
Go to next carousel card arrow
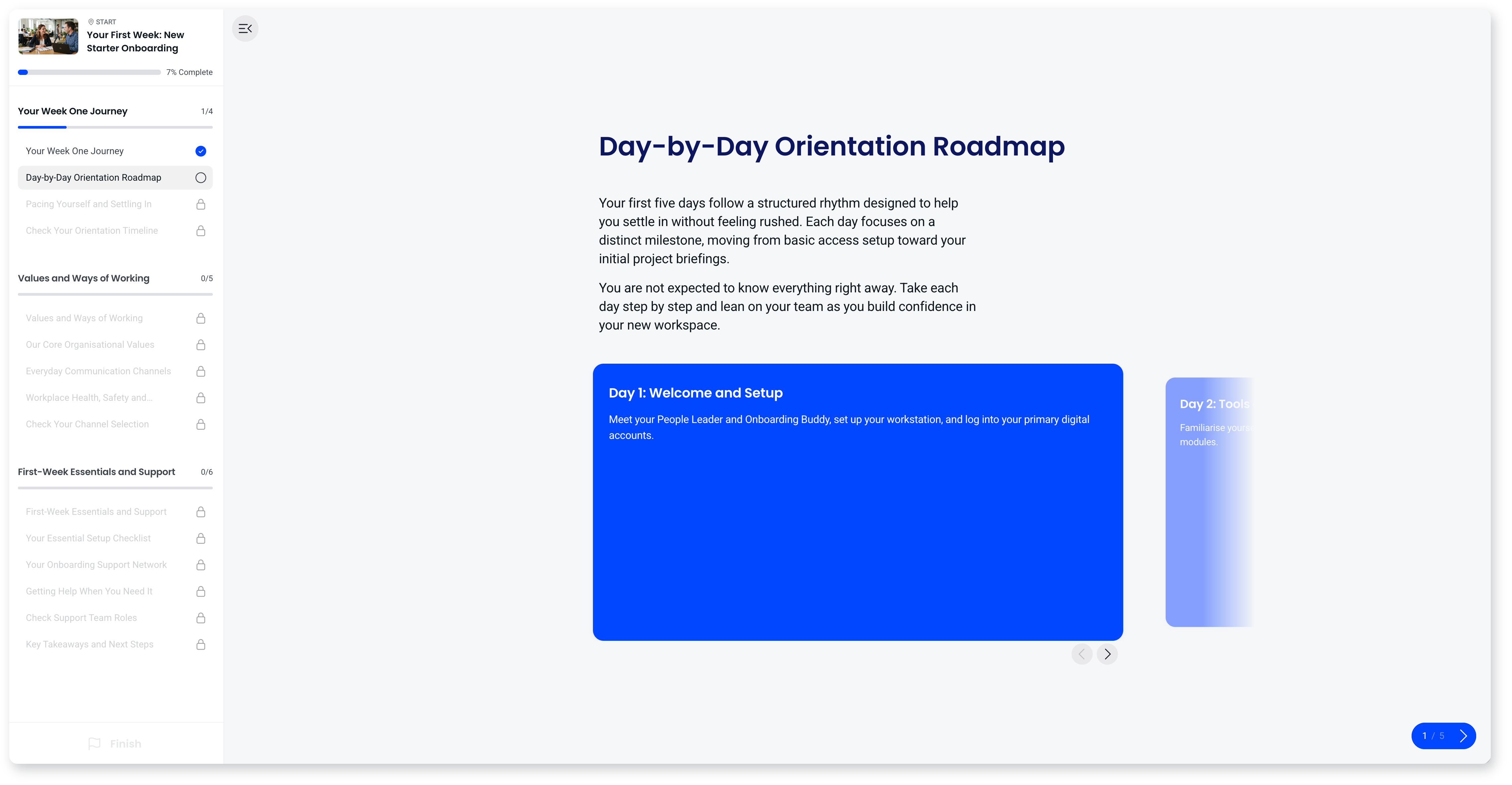[1107, 653]
